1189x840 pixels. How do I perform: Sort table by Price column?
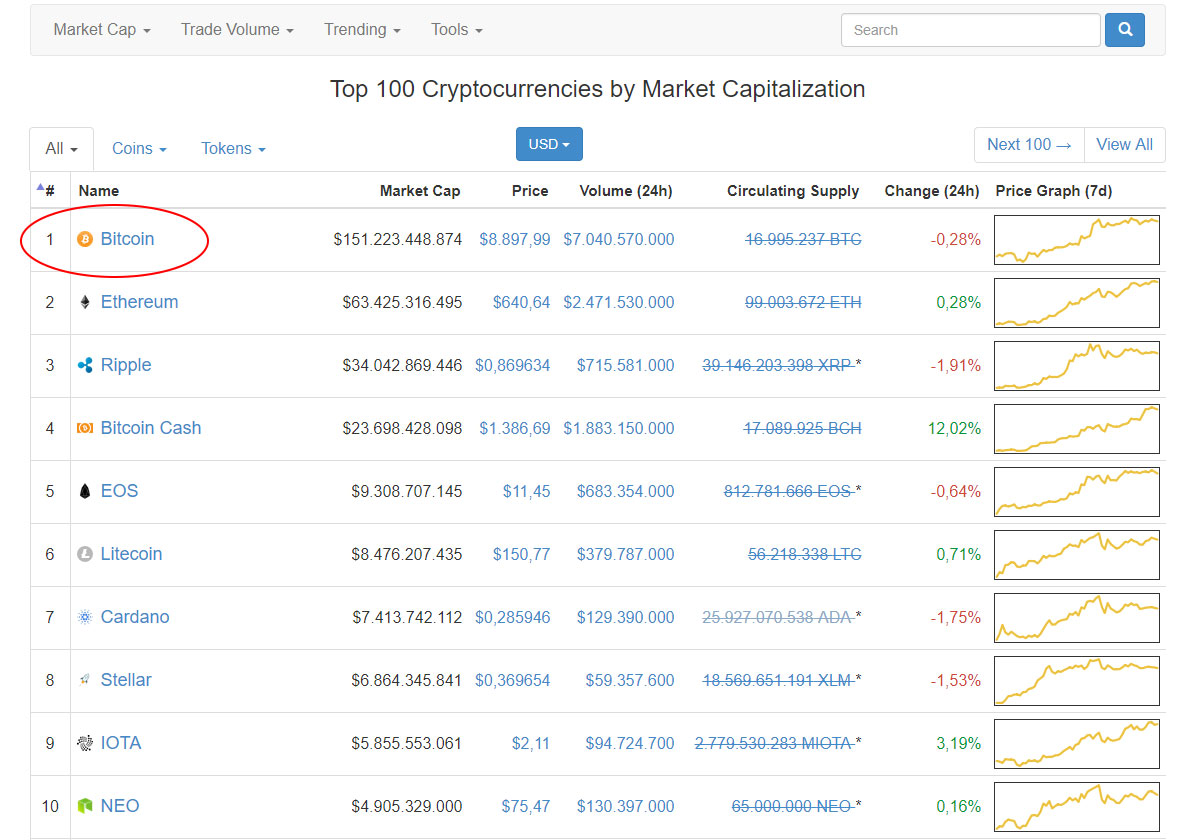(x=529, y=191)
